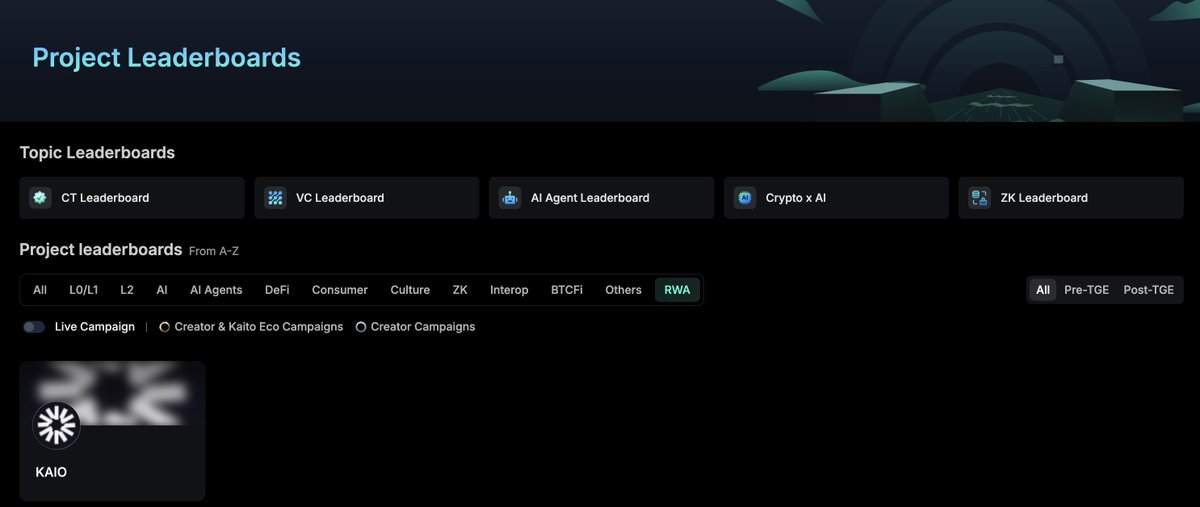The image size is (1200, 507).
Task: Click the AI Agent Leaderboard robot icon
Action: click(510, 198)
